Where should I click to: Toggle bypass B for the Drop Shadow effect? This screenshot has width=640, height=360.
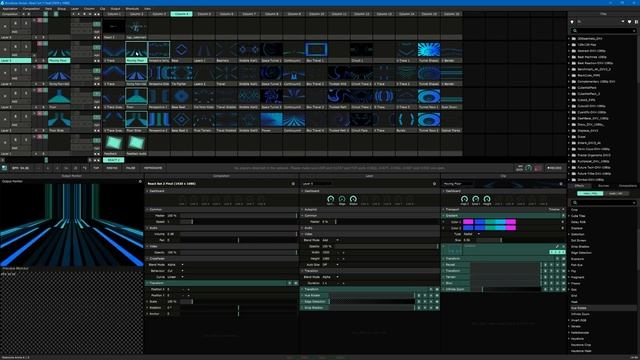(419, 308)
